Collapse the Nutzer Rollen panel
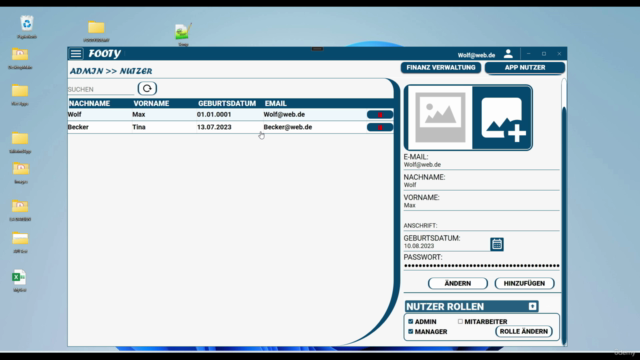The width and height of the screenshot is (640, 360). [533, 307]
